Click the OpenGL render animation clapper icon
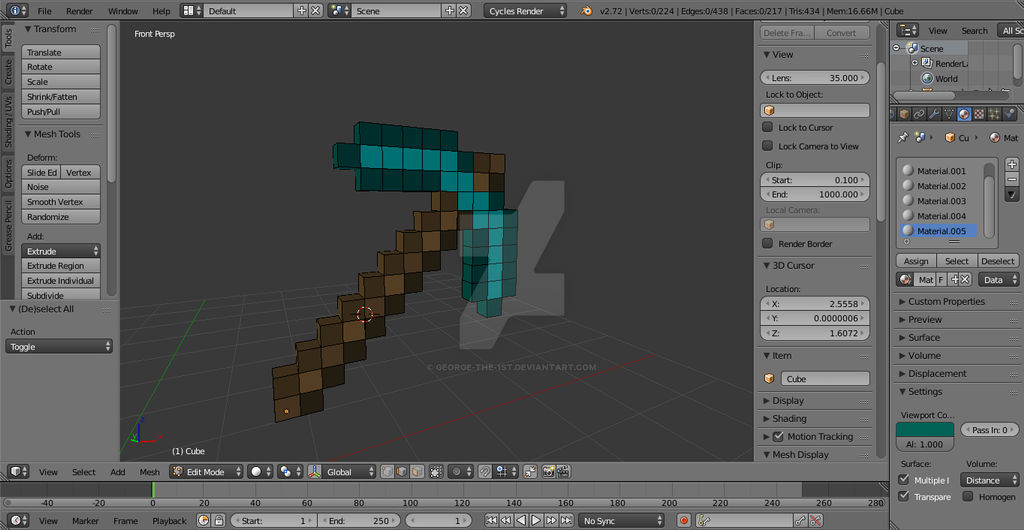The width and height of the screenshot is (1024, 530). (x=563, y=471)
